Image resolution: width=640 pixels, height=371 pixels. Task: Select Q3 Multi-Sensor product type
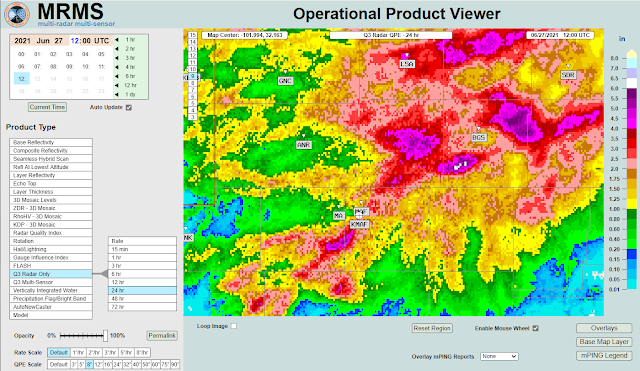51,282
